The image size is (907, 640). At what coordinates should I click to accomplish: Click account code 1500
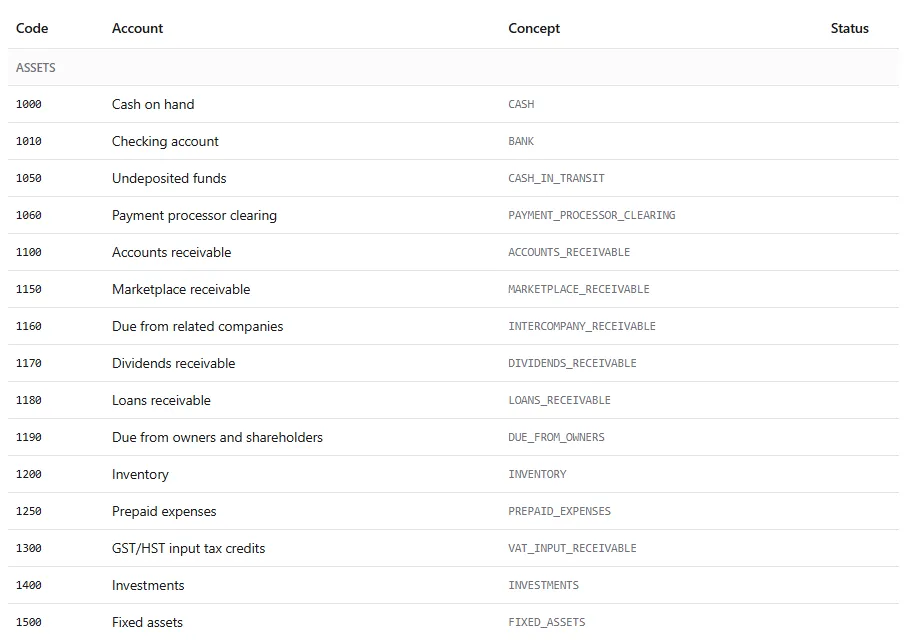[28, 623]
